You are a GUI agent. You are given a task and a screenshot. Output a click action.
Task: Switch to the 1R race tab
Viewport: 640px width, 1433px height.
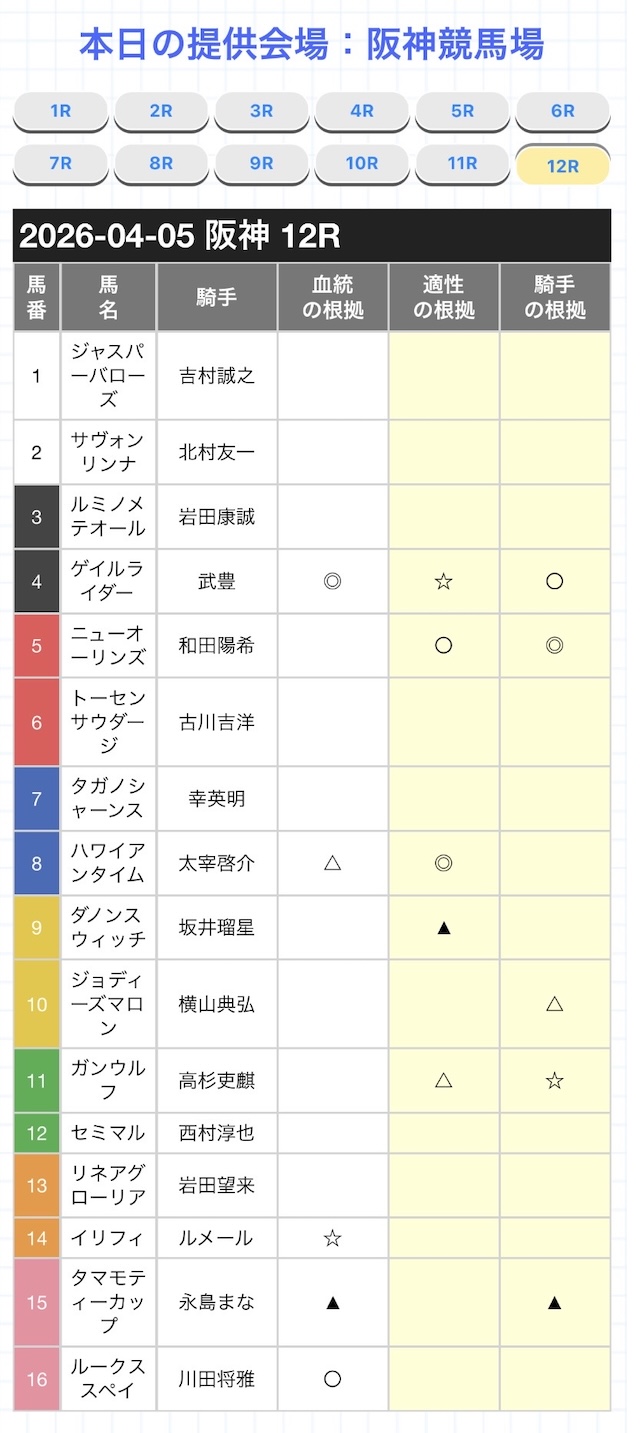click(60, 111)
